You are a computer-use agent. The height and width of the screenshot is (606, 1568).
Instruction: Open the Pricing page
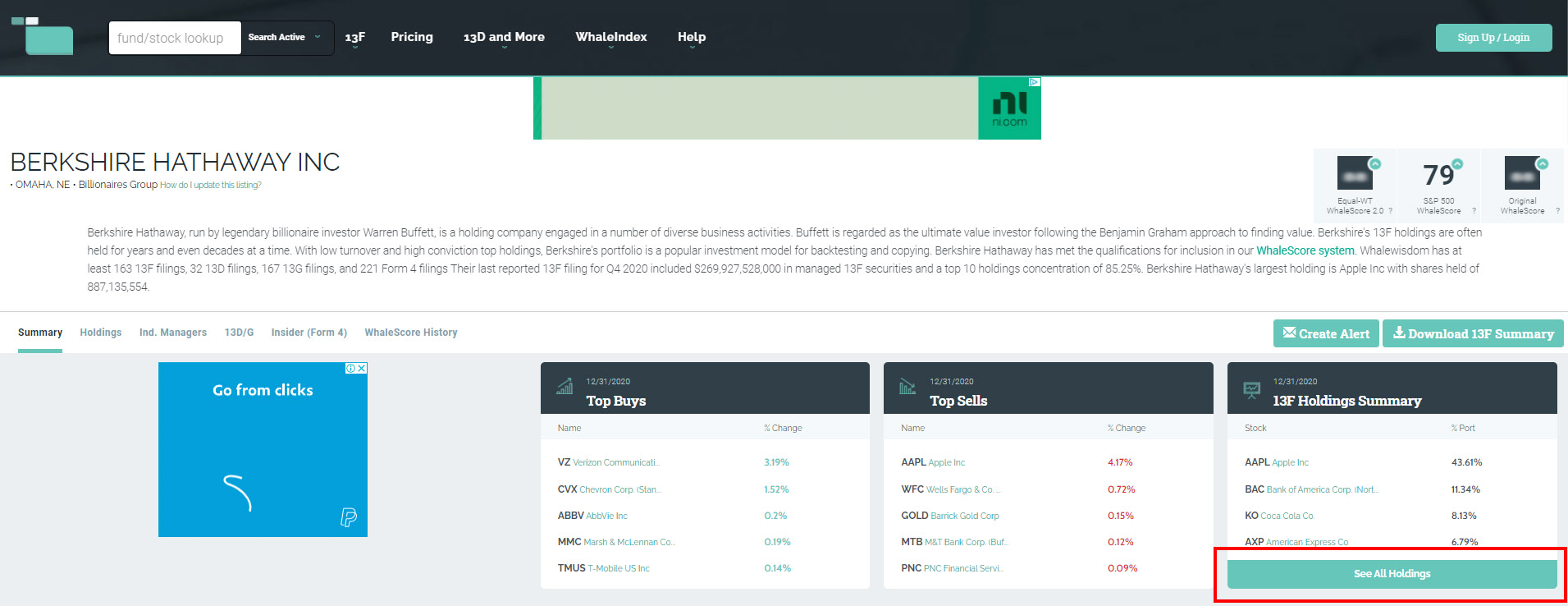(x=412, y=37)
